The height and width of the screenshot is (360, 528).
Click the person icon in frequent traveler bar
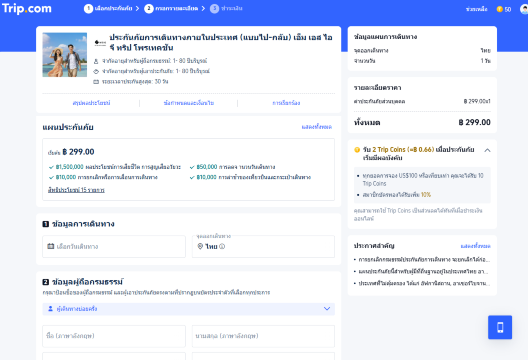pyautogui.click(x=51, y=308)
